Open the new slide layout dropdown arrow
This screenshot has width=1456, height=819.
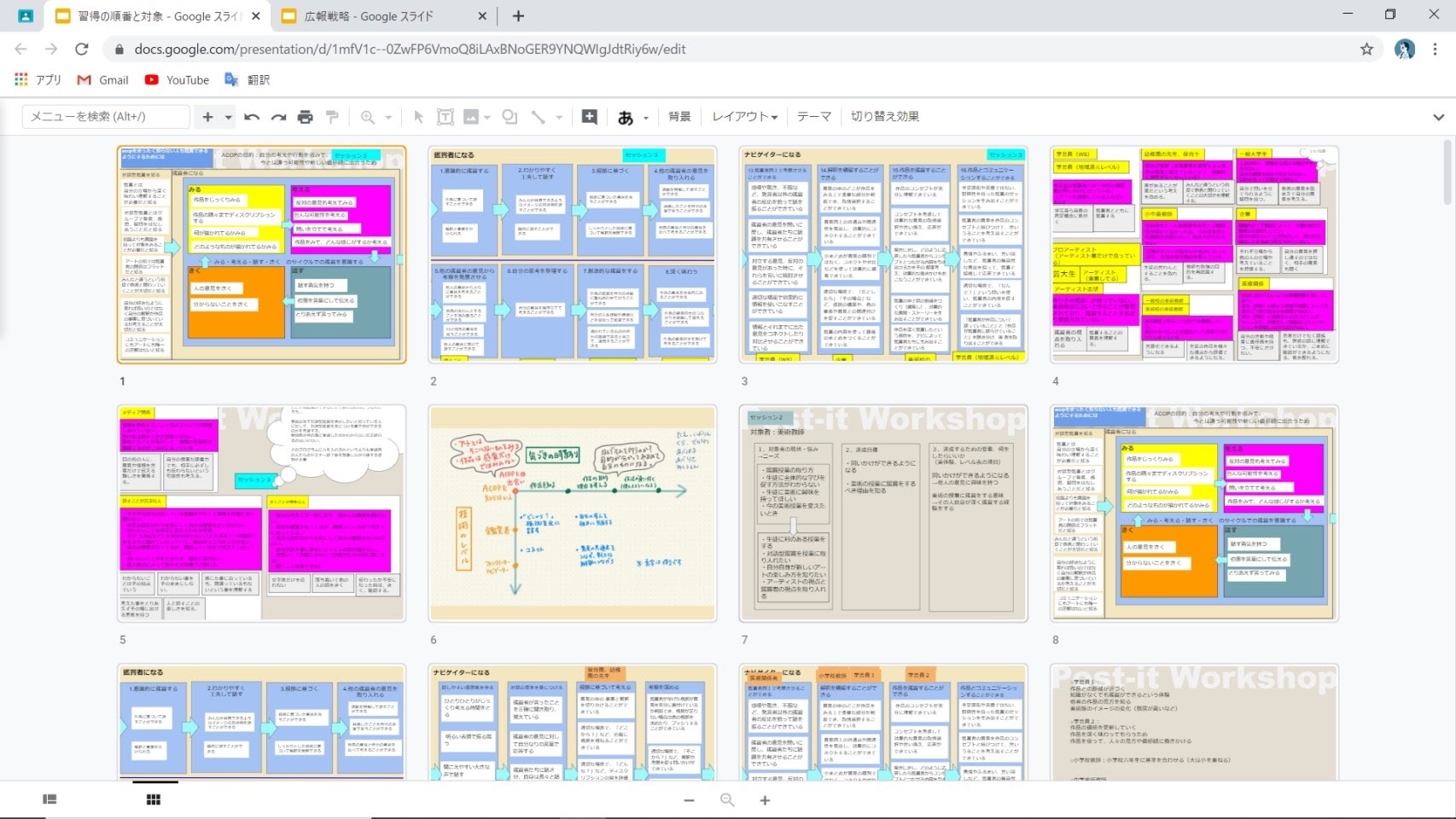click(228, 117)
